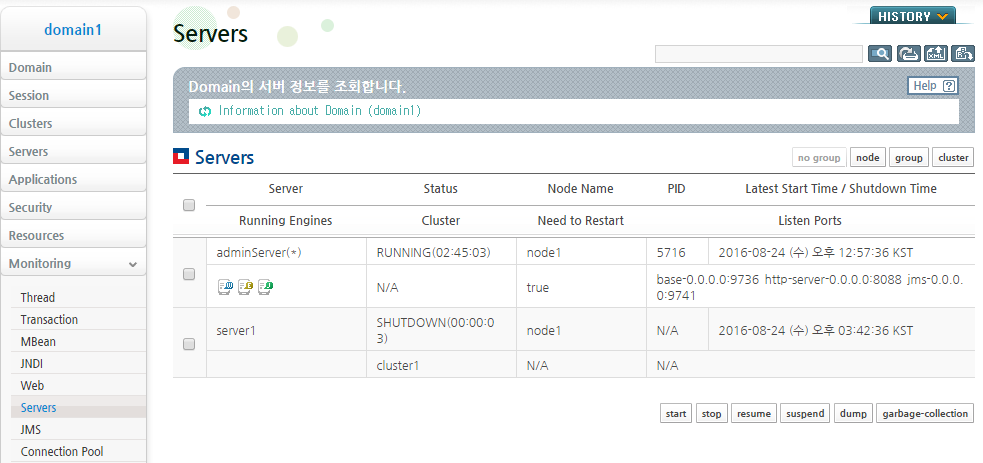The width and height of the screenshot is (983, 463).
Task: Click the refresh/reload icon beside search
Action: click(x=908, y=54)
